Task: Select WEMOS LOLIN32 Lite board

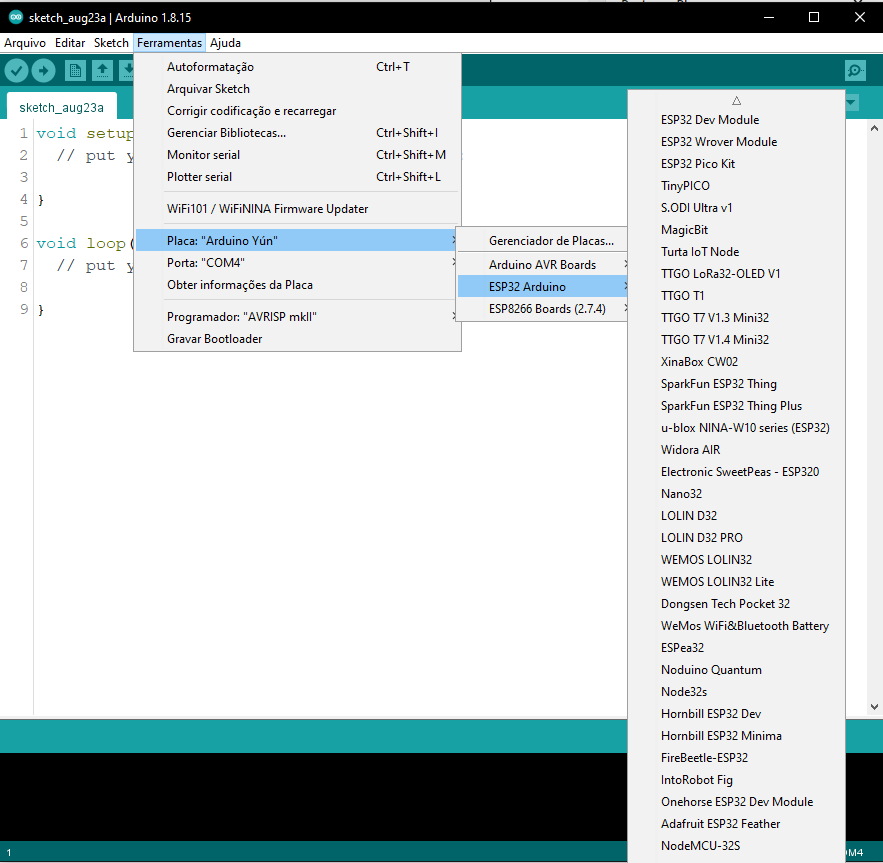Action: 737,581
